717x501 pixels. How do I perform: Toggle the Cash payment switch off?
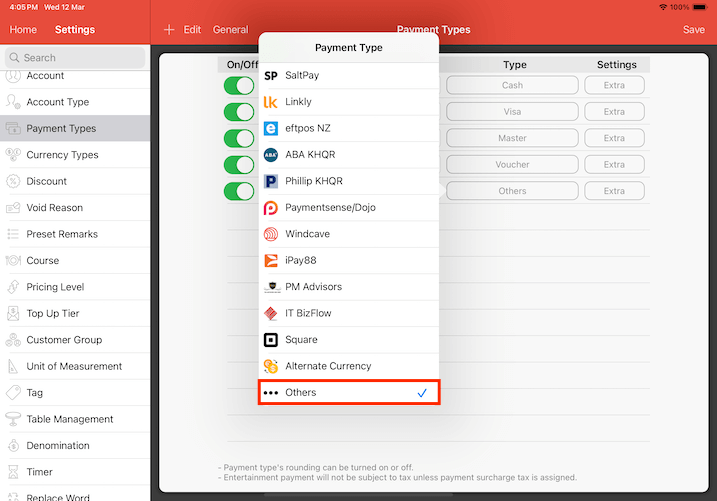click(x=240, y=86)
